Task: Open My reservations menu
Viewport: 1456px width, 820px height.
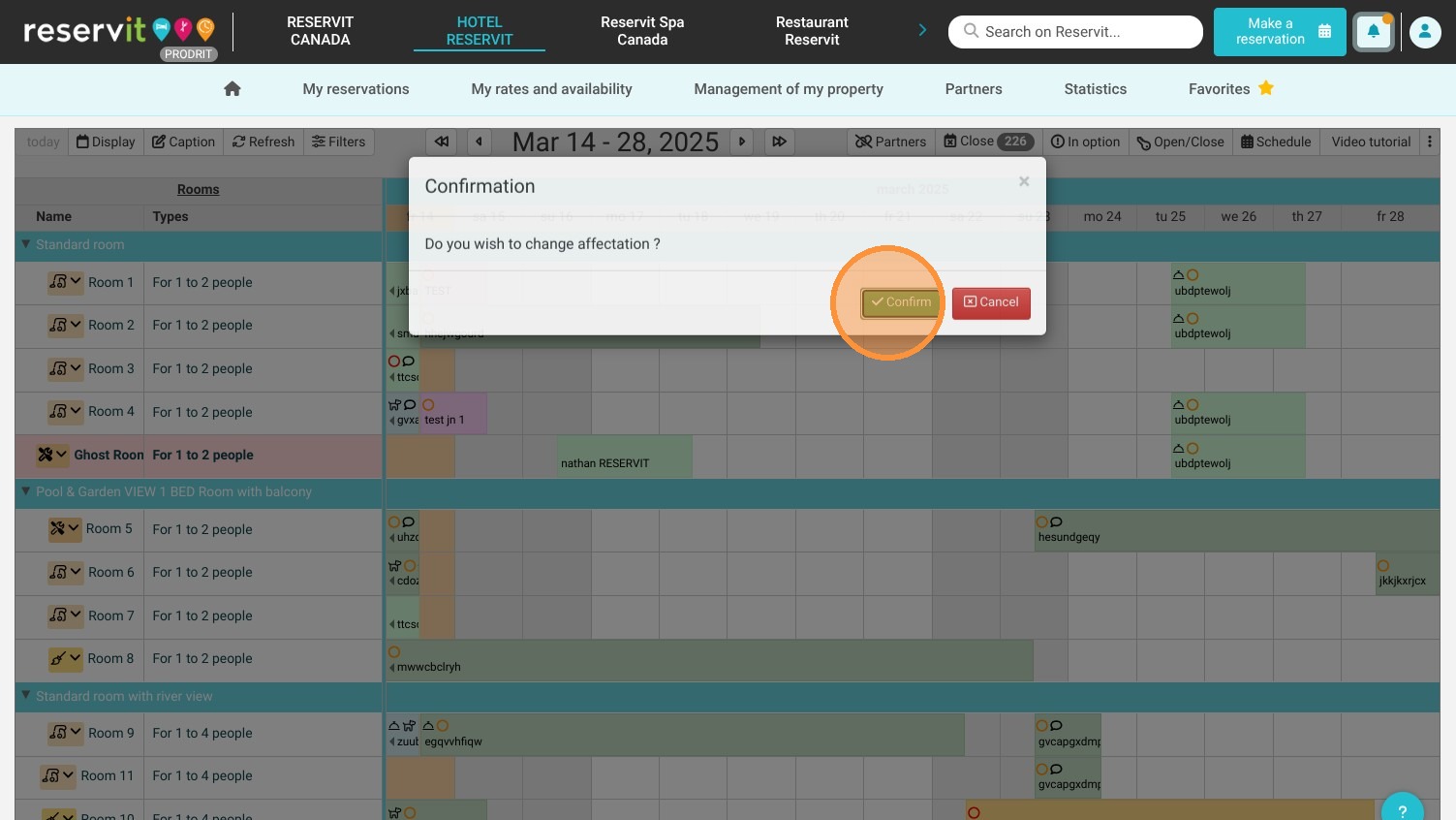Action: coord(356,89)
